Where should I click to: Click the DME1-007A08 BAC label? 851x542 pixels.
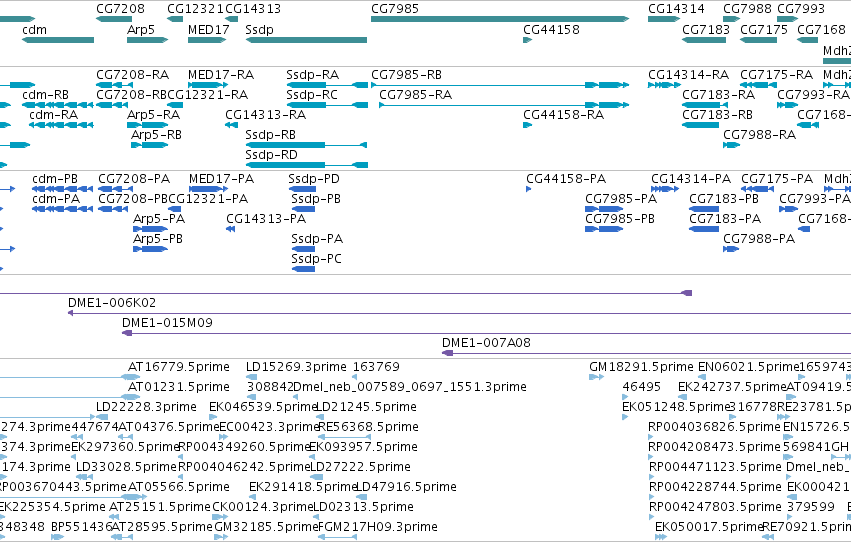pyautogui.click(x=486, y=342)
